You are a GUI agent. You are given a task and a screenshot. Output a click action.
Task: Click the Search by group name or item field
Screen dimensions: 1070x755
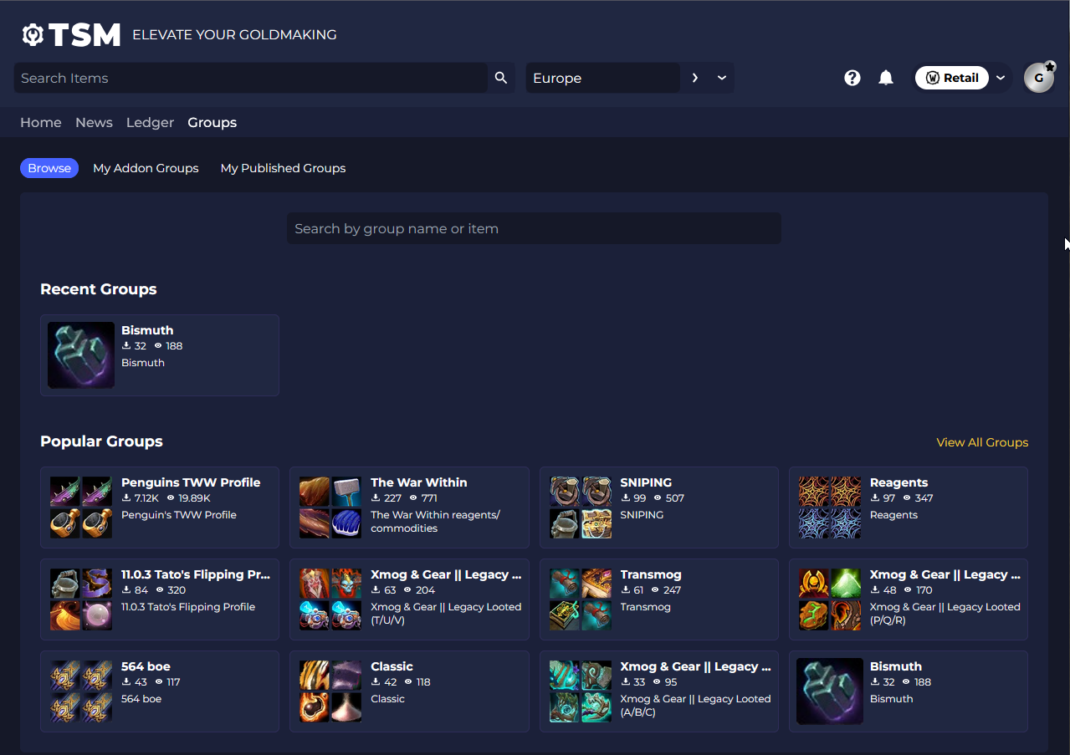tap(534, 228)
